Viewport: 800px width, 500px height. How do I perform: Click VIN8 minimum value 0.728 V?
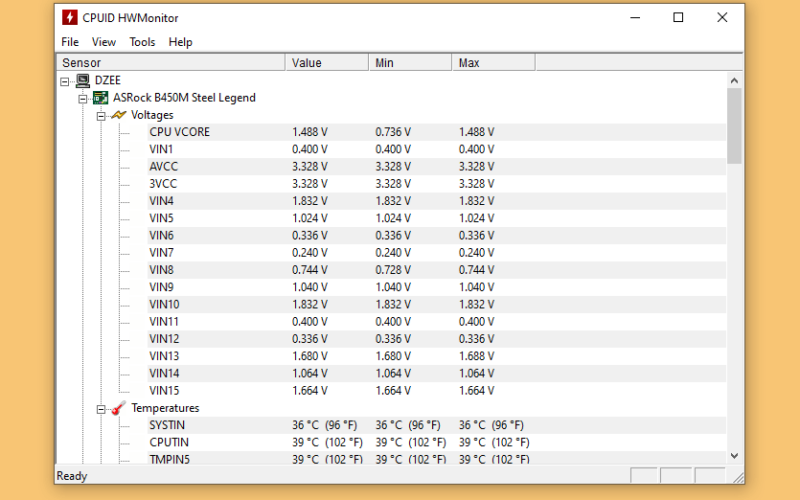pos(393,269)
